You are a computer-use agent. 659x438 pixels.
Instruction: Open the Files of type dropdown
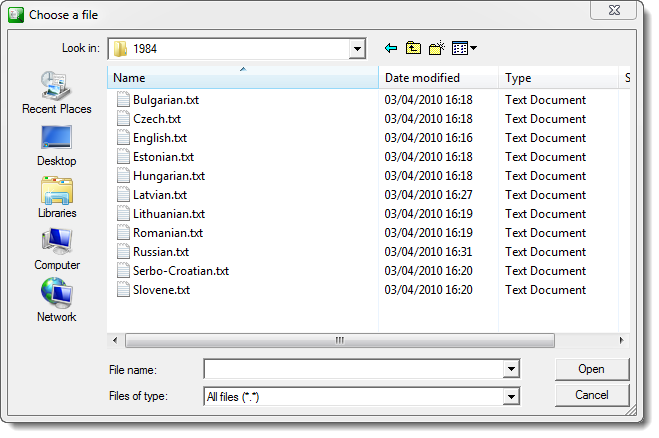[511, 397]
